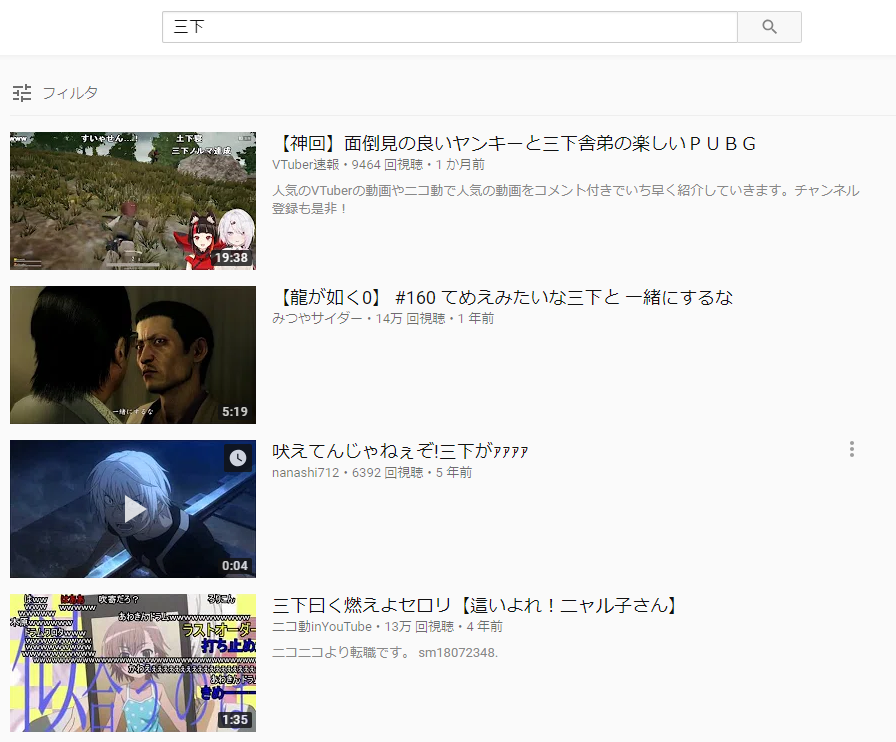This screenshot has width=896, height=742.
Task: Visit the みつやサイダー channel
Action: (317, 318)
